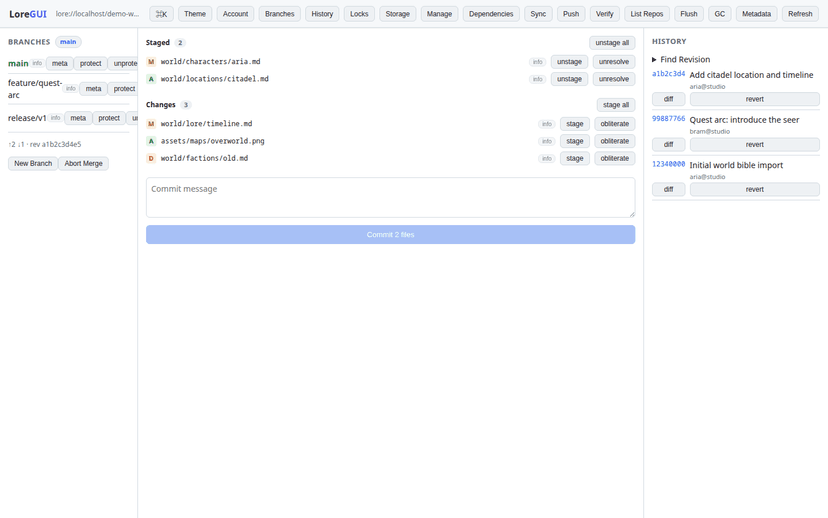The width and height of the screenshot is (828, 518).
Task: Click the A status badge for citadel.md
Action: (x=151, y=79)
